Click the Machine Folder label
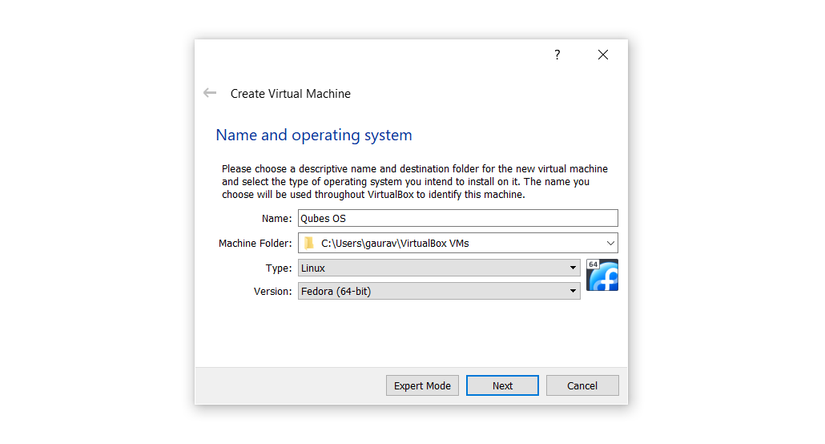825x444 pixels. point(255,243)
